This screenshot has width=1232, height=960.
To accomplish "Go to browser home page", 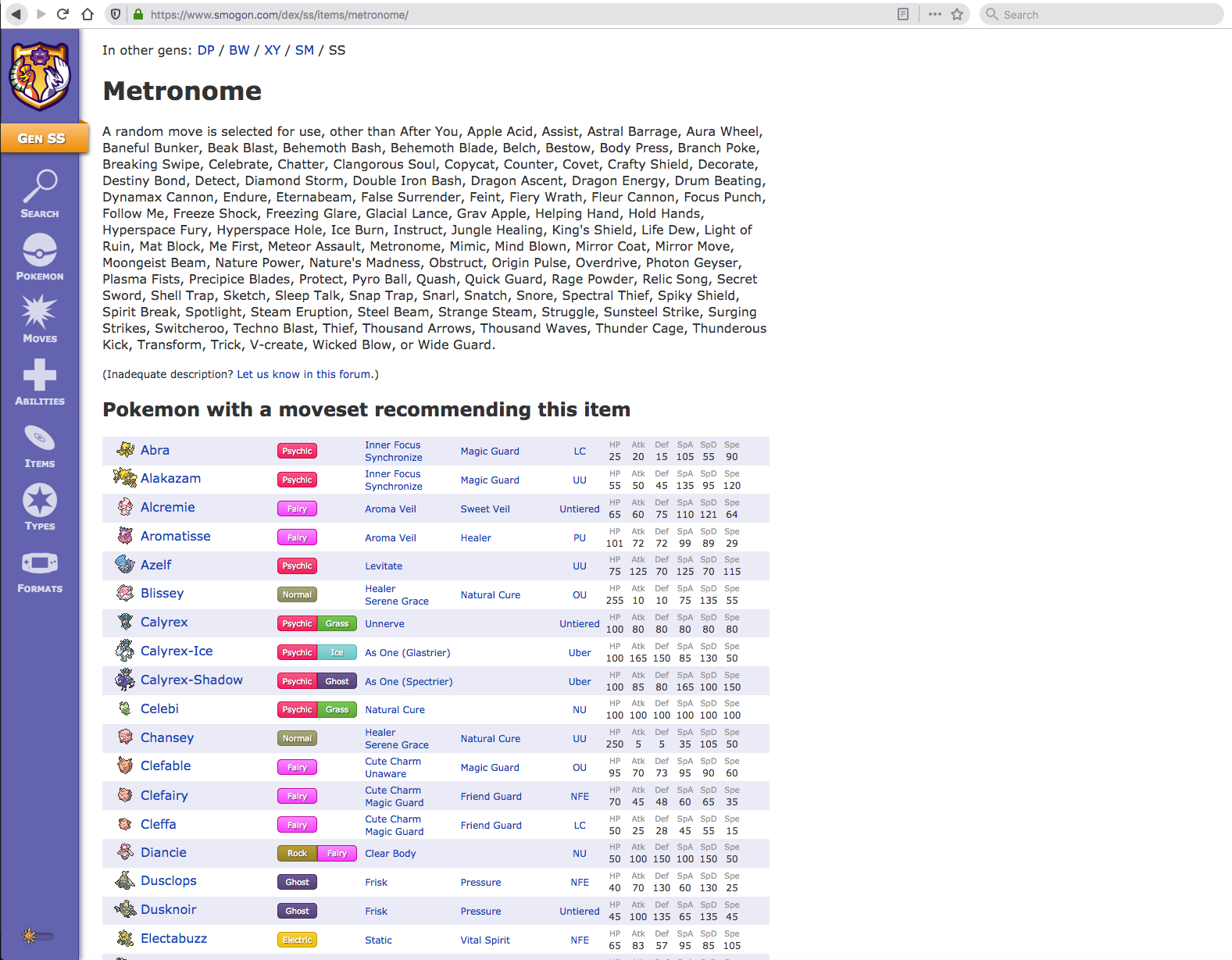I will point(87,14).
